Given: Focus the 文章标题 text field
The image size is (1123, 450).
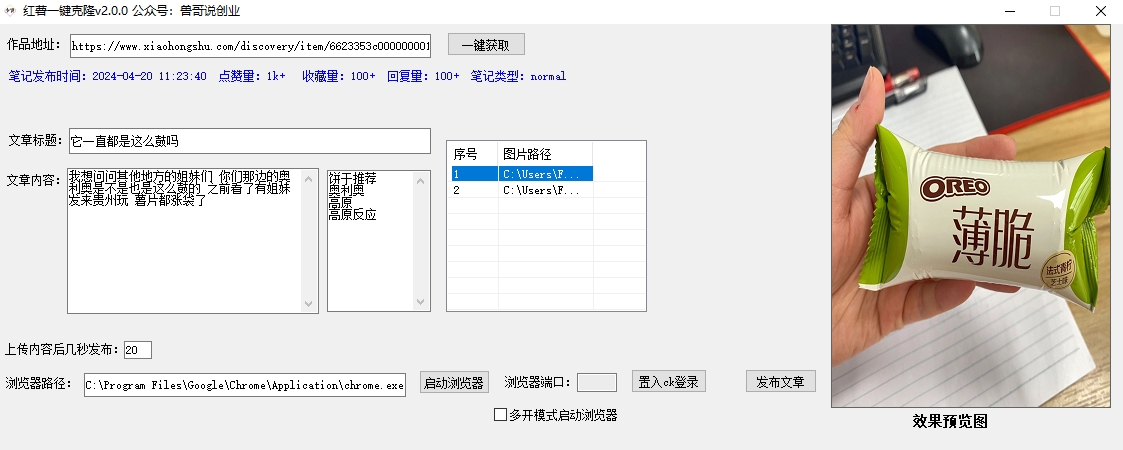Looking at the screenshot, I should pyautogui.click(x=250, y=141).
